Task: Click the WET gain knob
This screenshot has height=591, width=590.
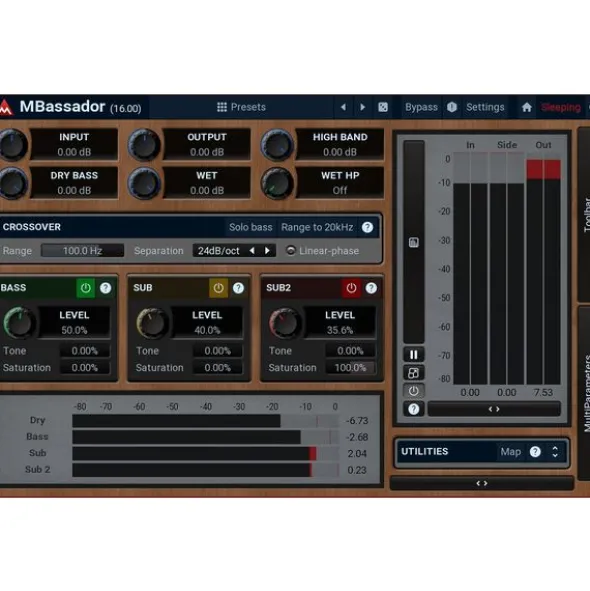Action: [144, 183]
